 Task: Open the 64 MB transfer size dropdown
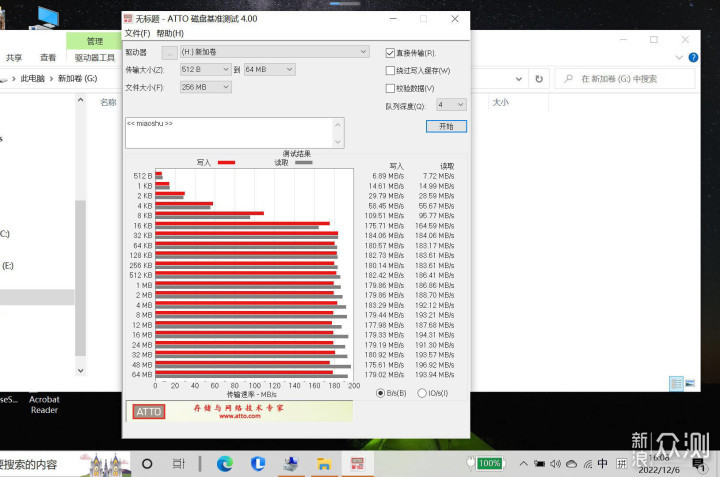click(x=270, y=69)
